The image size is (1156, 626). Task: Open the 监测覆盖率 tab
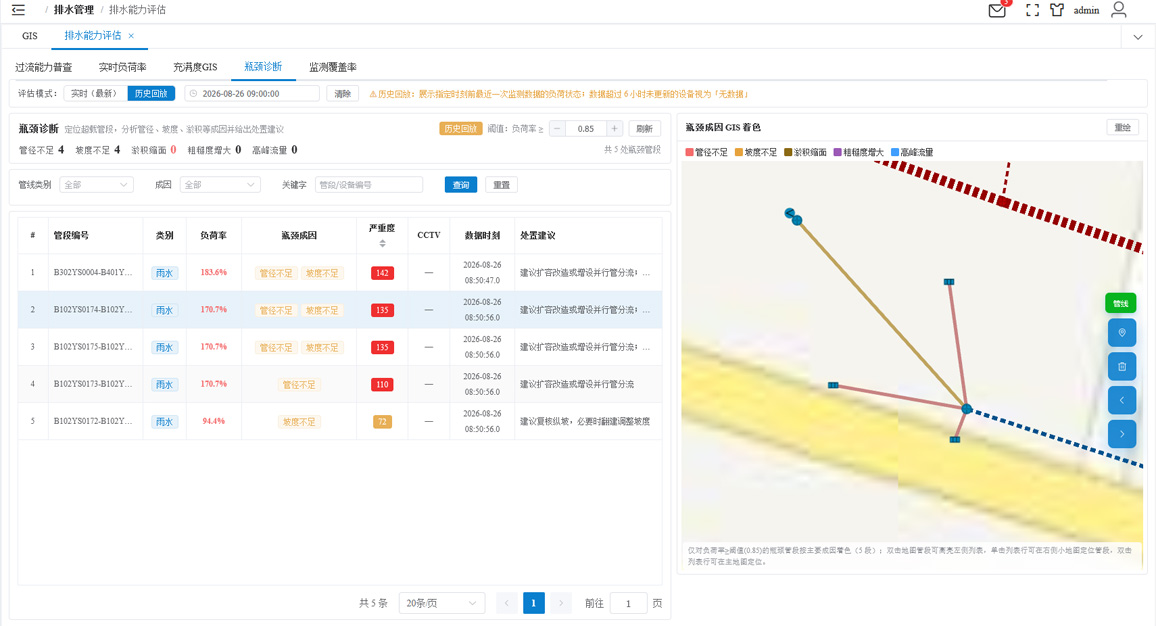coord(332,67)
